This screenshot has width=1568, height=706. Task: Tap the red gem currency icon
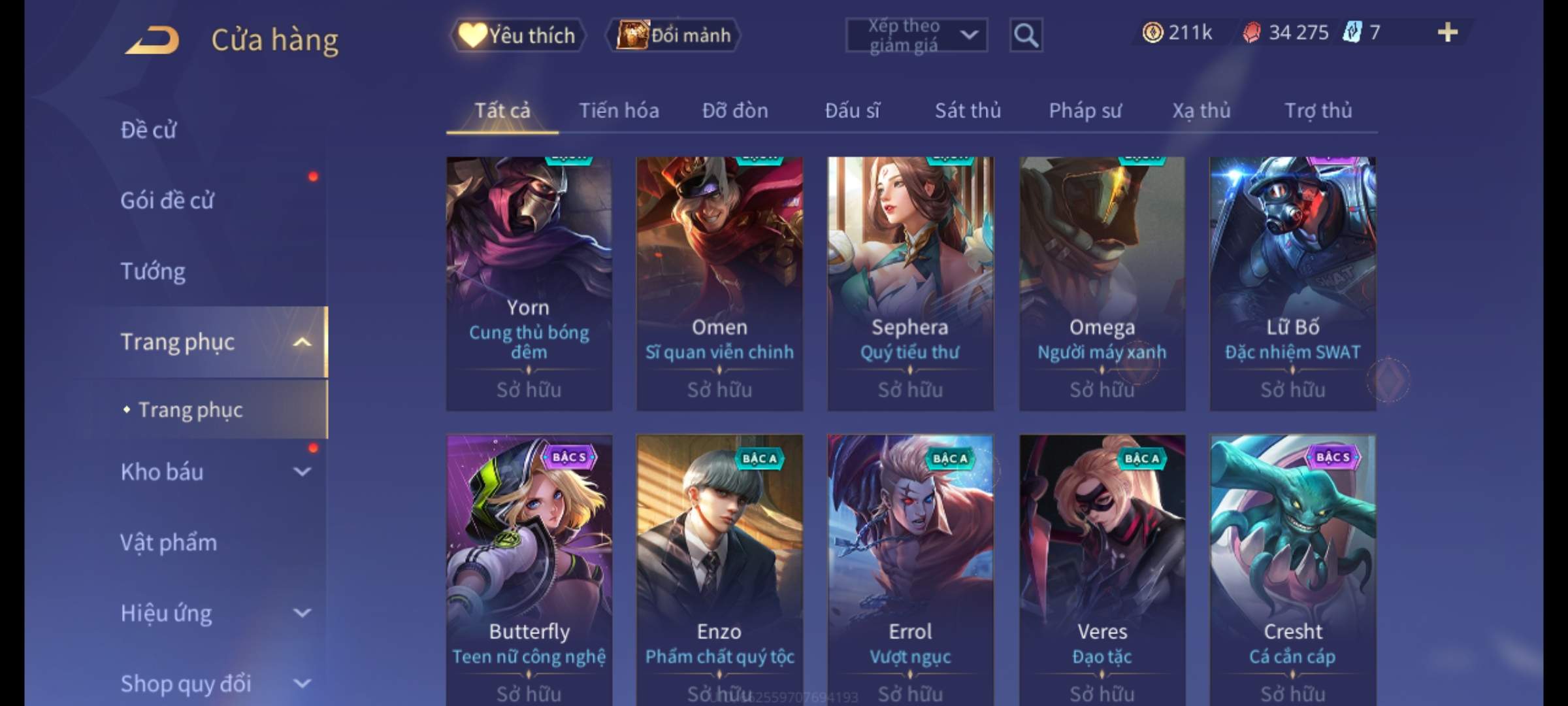[1252, 32]
